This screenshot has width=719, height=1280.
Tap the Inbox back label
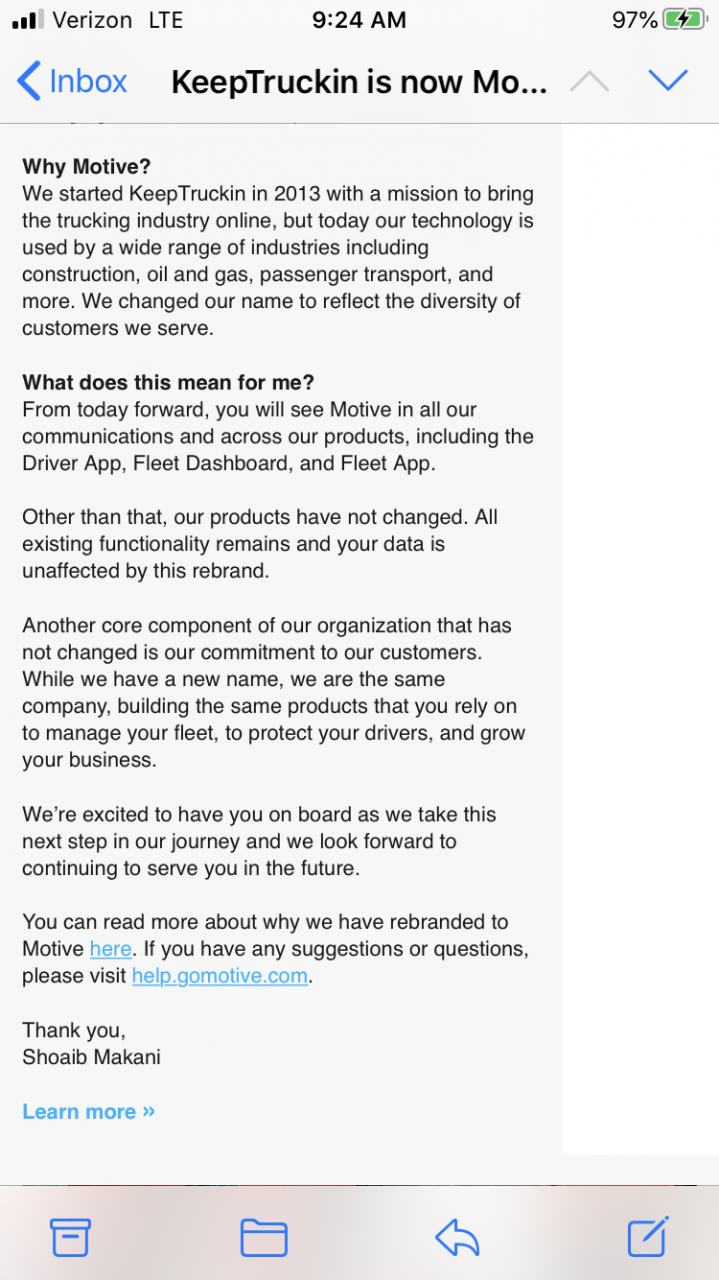(88, 81)
